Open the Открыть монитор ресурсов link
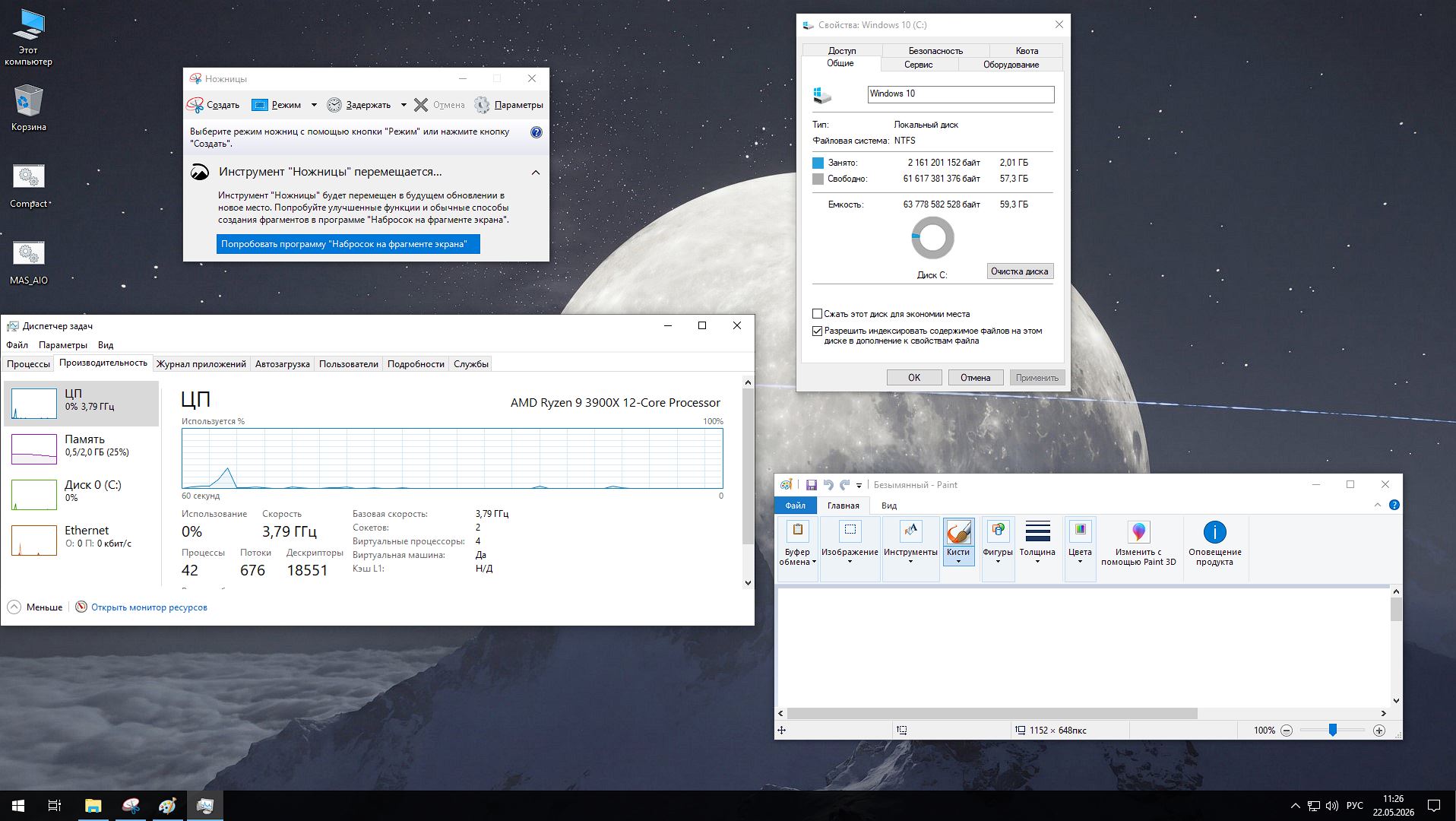The image size is (1456, 821). click(x=149, y=607)
